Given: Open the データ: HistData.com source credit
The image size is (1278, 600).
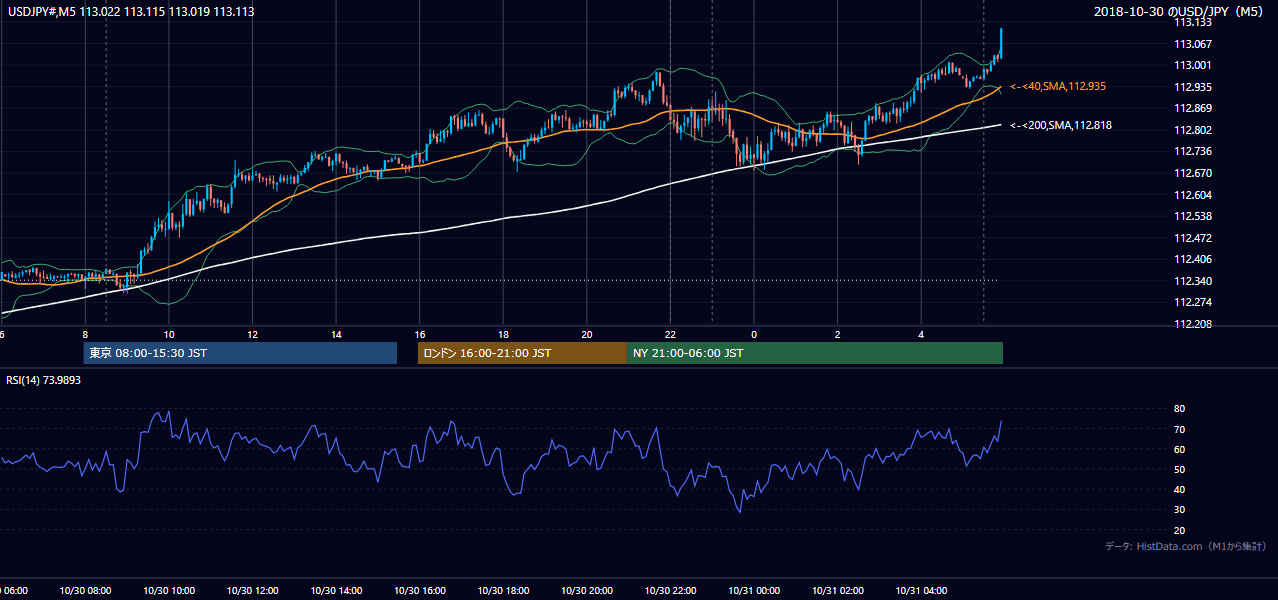Looking at the screenshot, I should point(1186,546).
